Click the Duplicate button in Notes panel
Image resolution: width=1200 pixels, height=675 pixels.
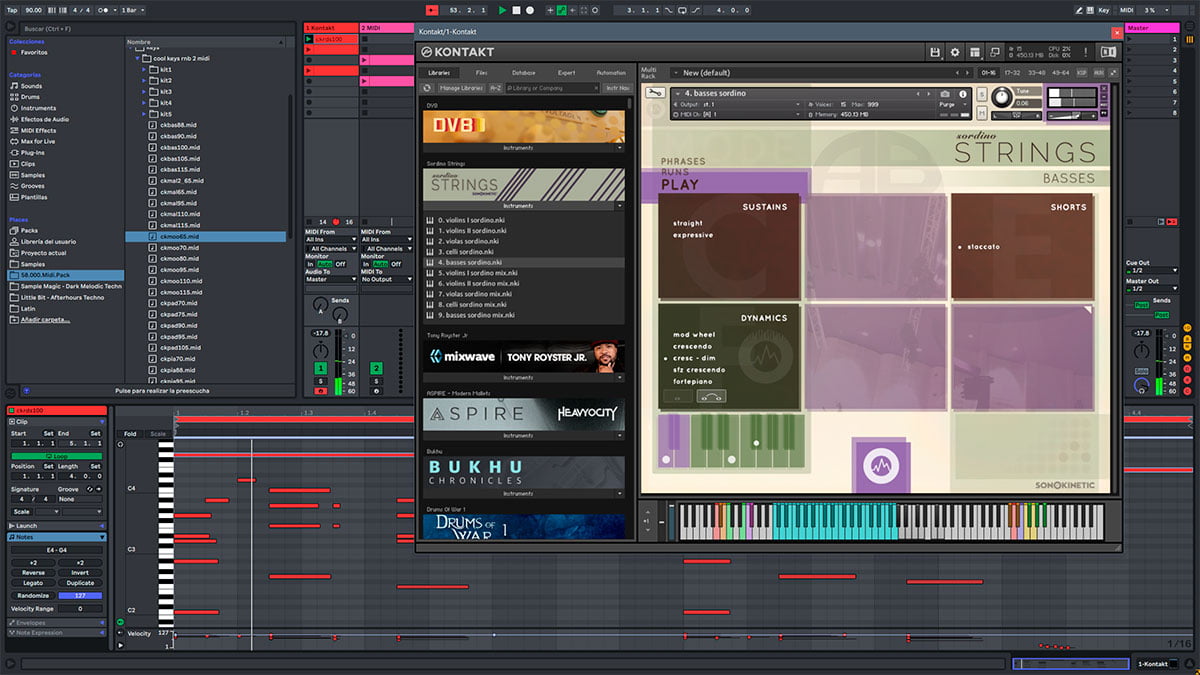(80, 583)
